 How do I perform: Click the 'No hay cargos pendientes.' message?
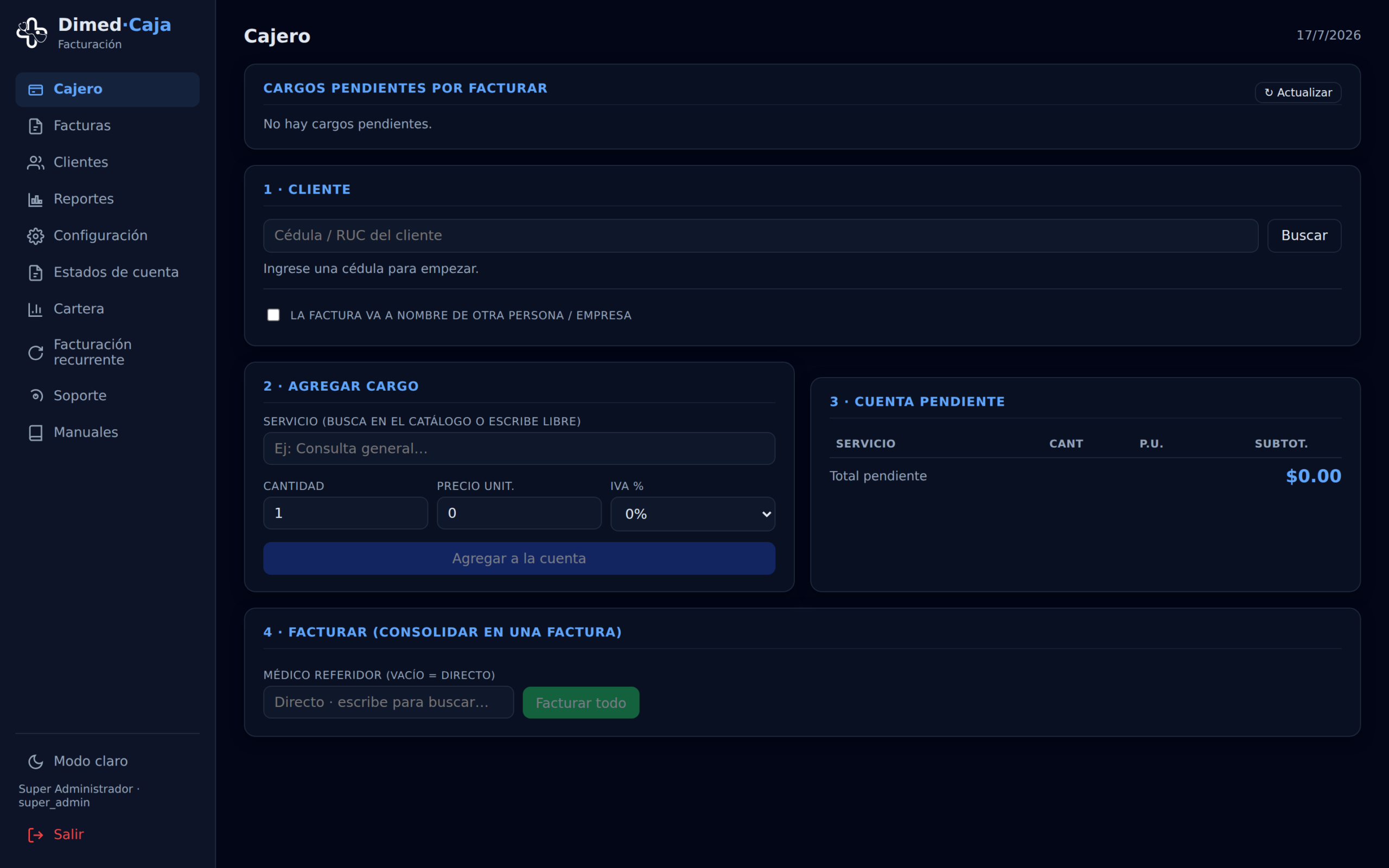[347, 124]
